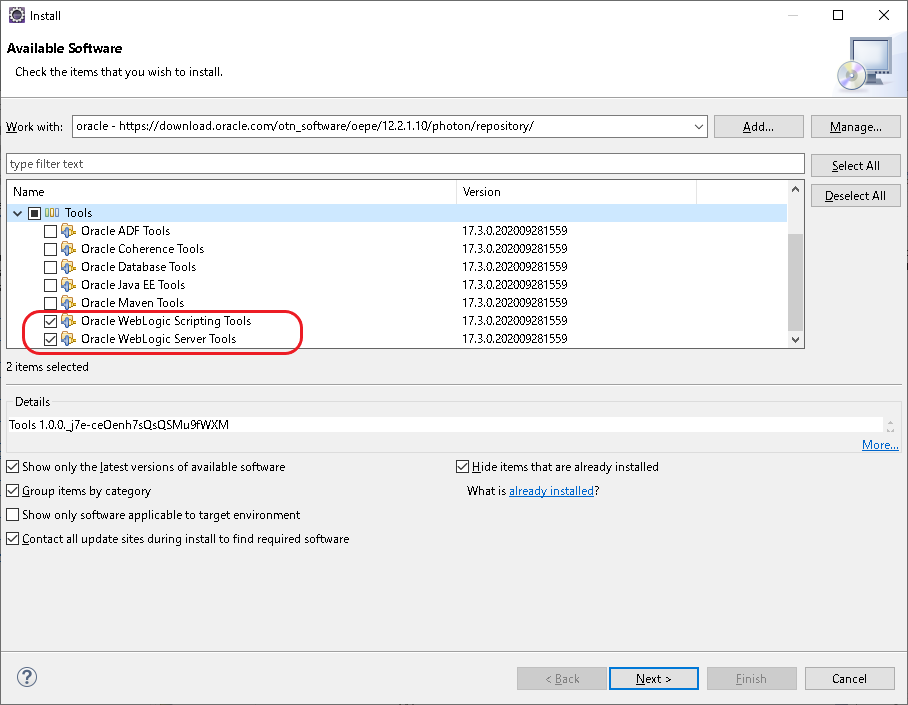Maximize the Install window
The image size is (908, 705).
tap(837, 15)
